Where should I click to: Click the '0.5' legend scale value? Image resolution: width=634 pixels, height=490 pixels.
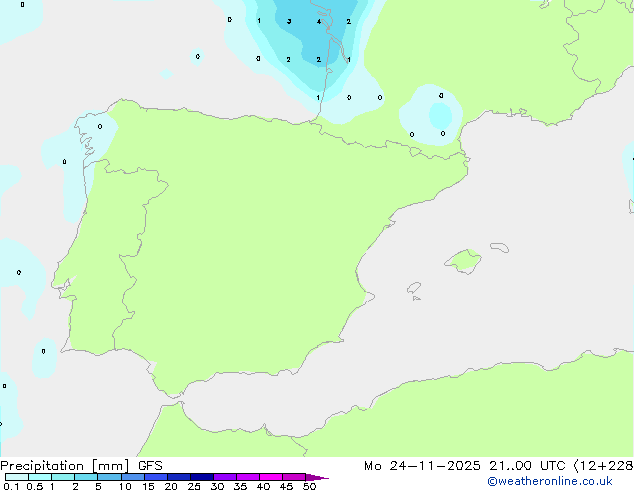(35, 486)
